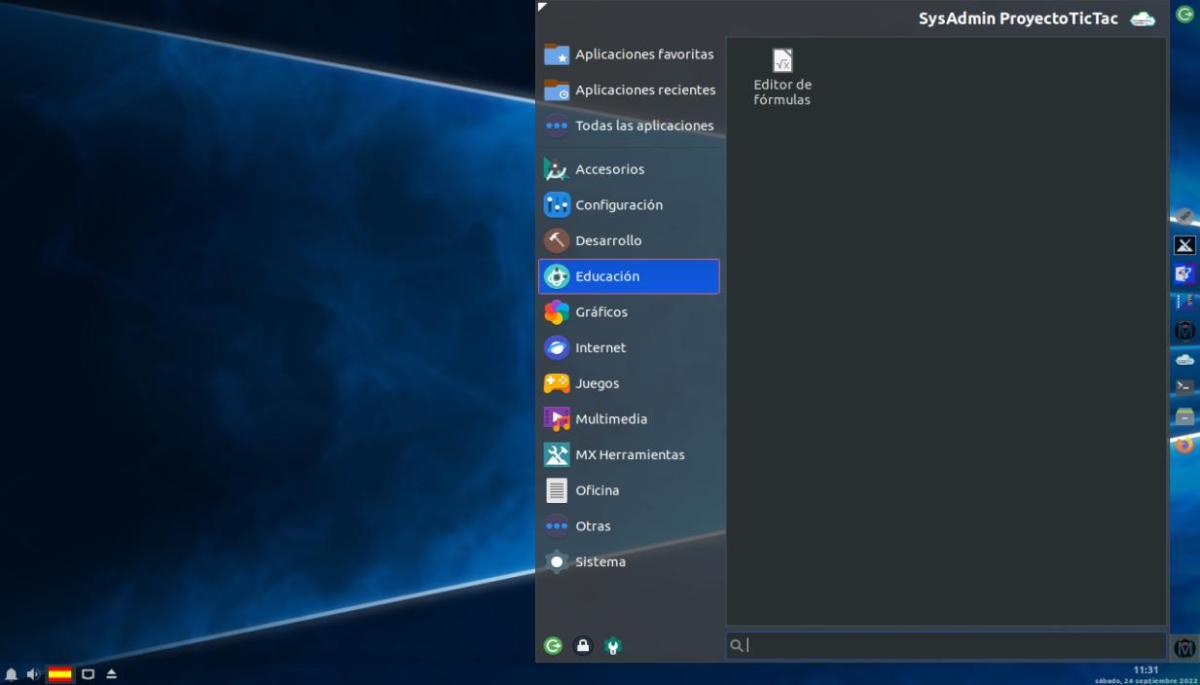Show Todas las aplicaciones

coord(629,126)
